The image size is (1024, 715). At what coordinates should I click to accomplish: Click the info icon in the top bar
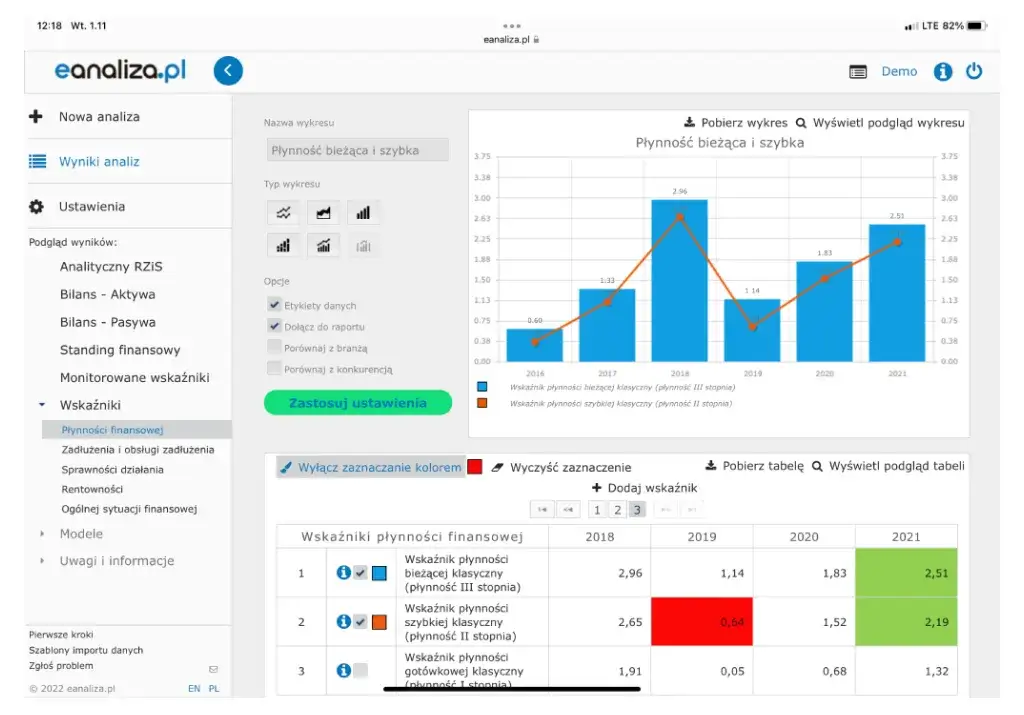tap(945, 71)
